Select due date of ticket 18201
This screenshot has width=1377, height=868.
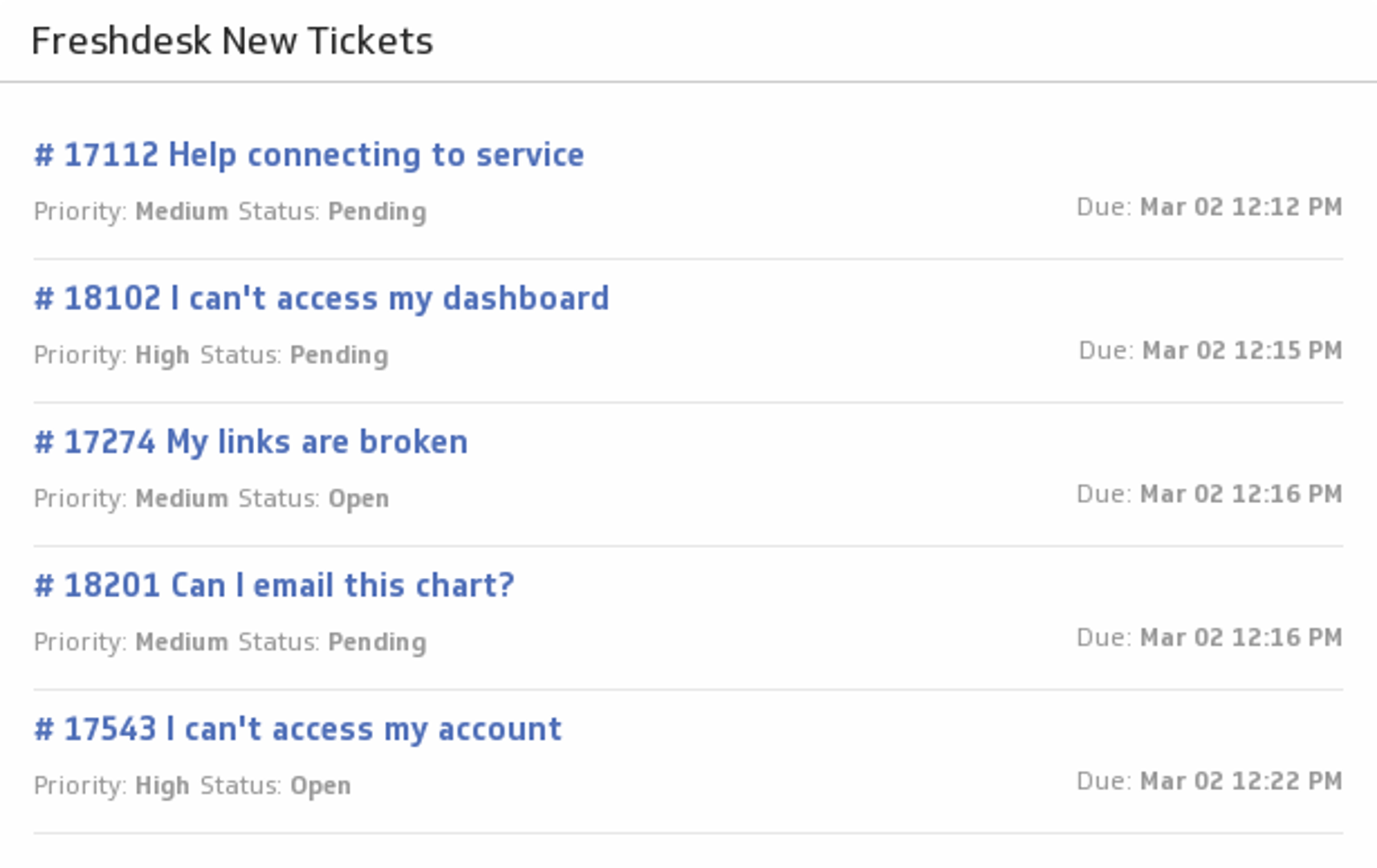1240,637
